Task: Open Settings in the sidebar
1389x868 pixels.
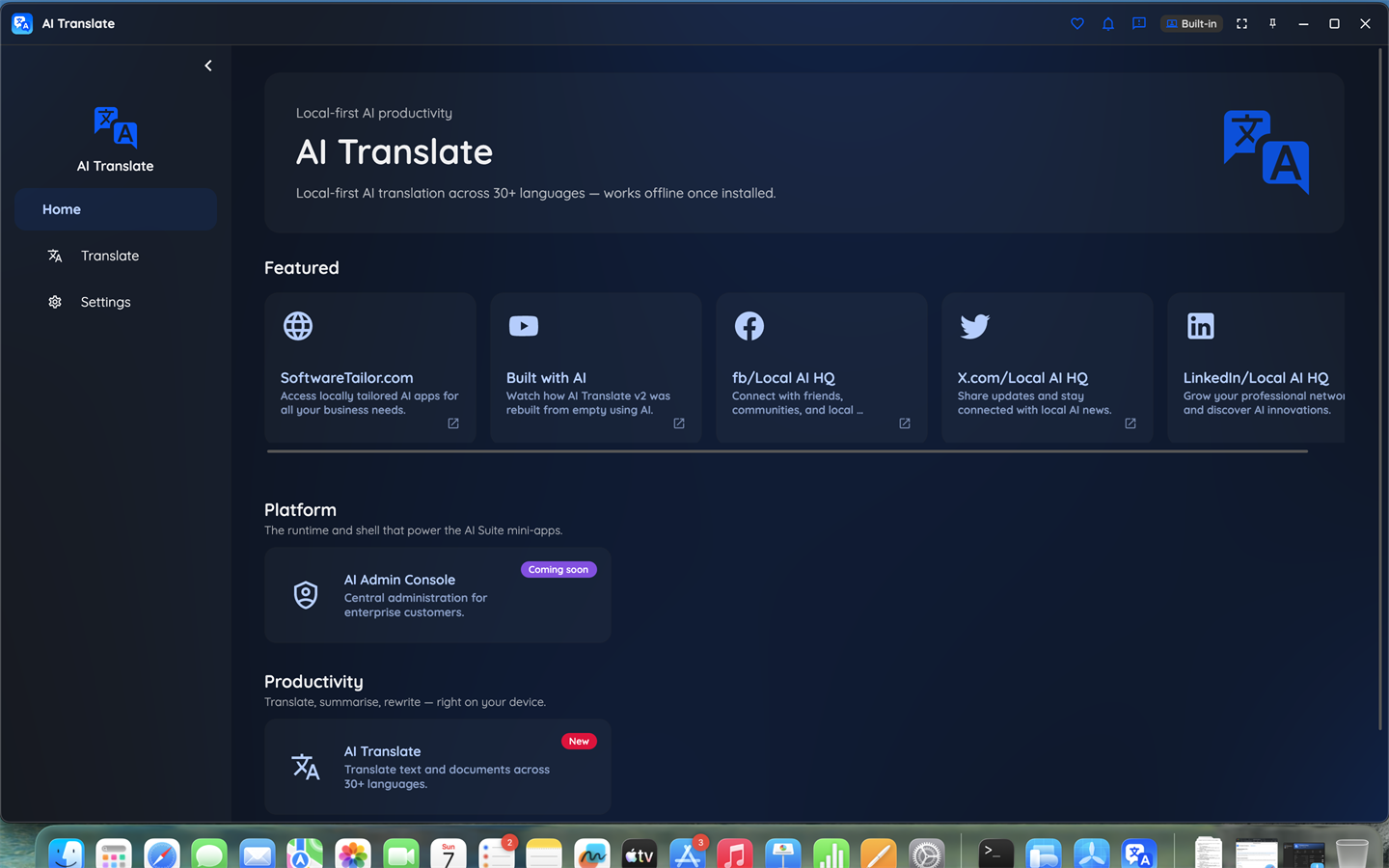Action: [x=116, y=302]
